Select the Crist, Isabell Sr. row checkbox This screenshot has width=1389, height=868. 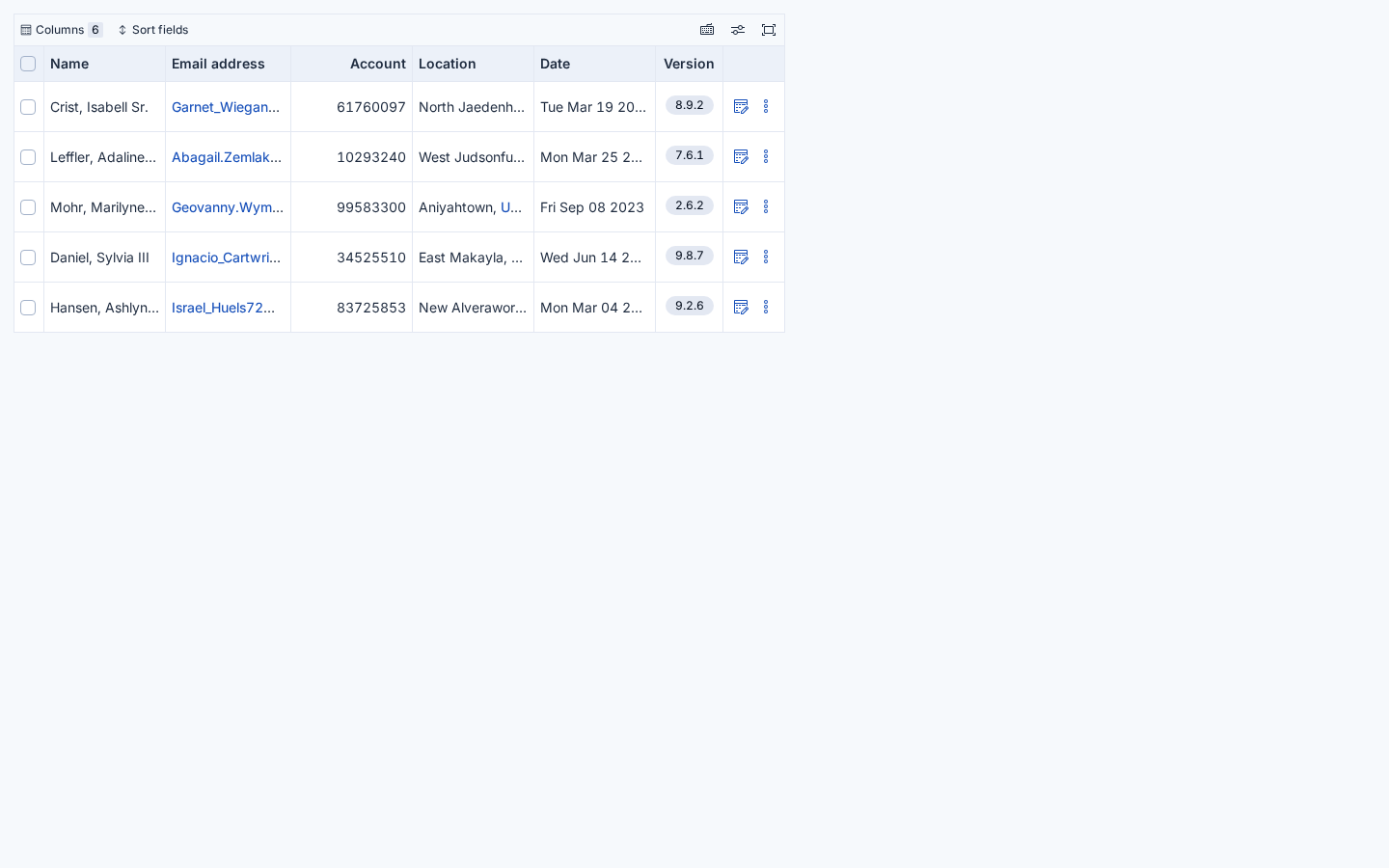[x=28, y=107]
